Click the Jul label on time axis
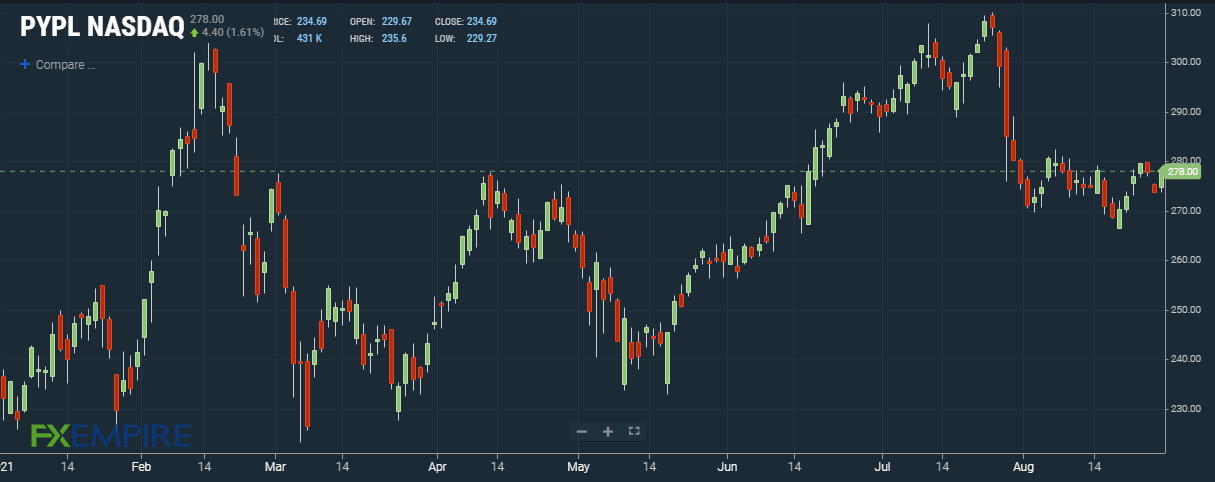Screen dimensions: 1215x482 pyautogui.click(x=883, y=466)
